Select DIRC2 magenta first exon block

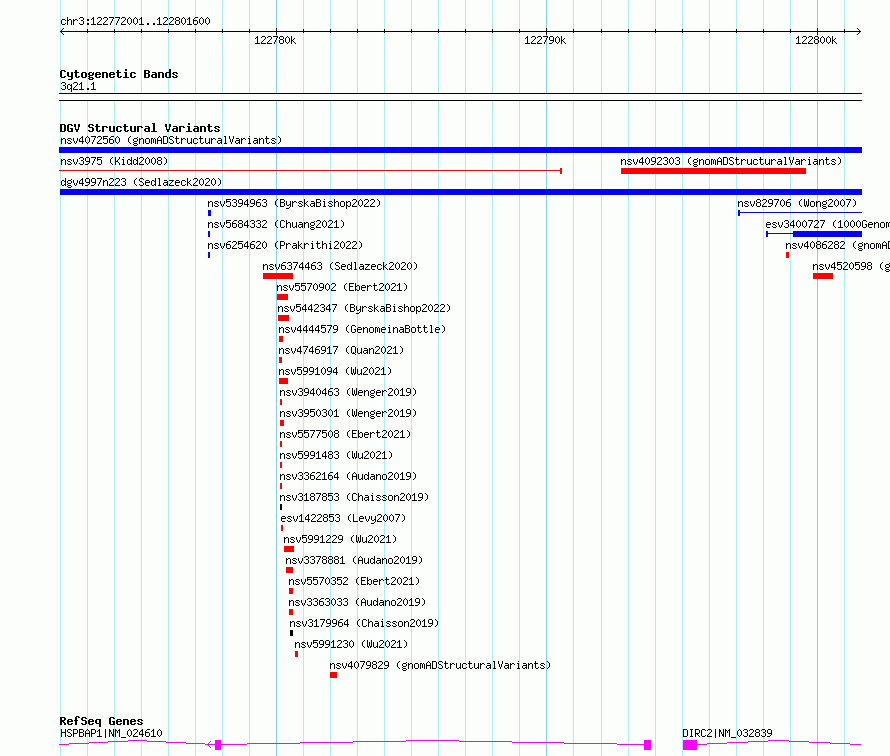[x=690, y=745]
